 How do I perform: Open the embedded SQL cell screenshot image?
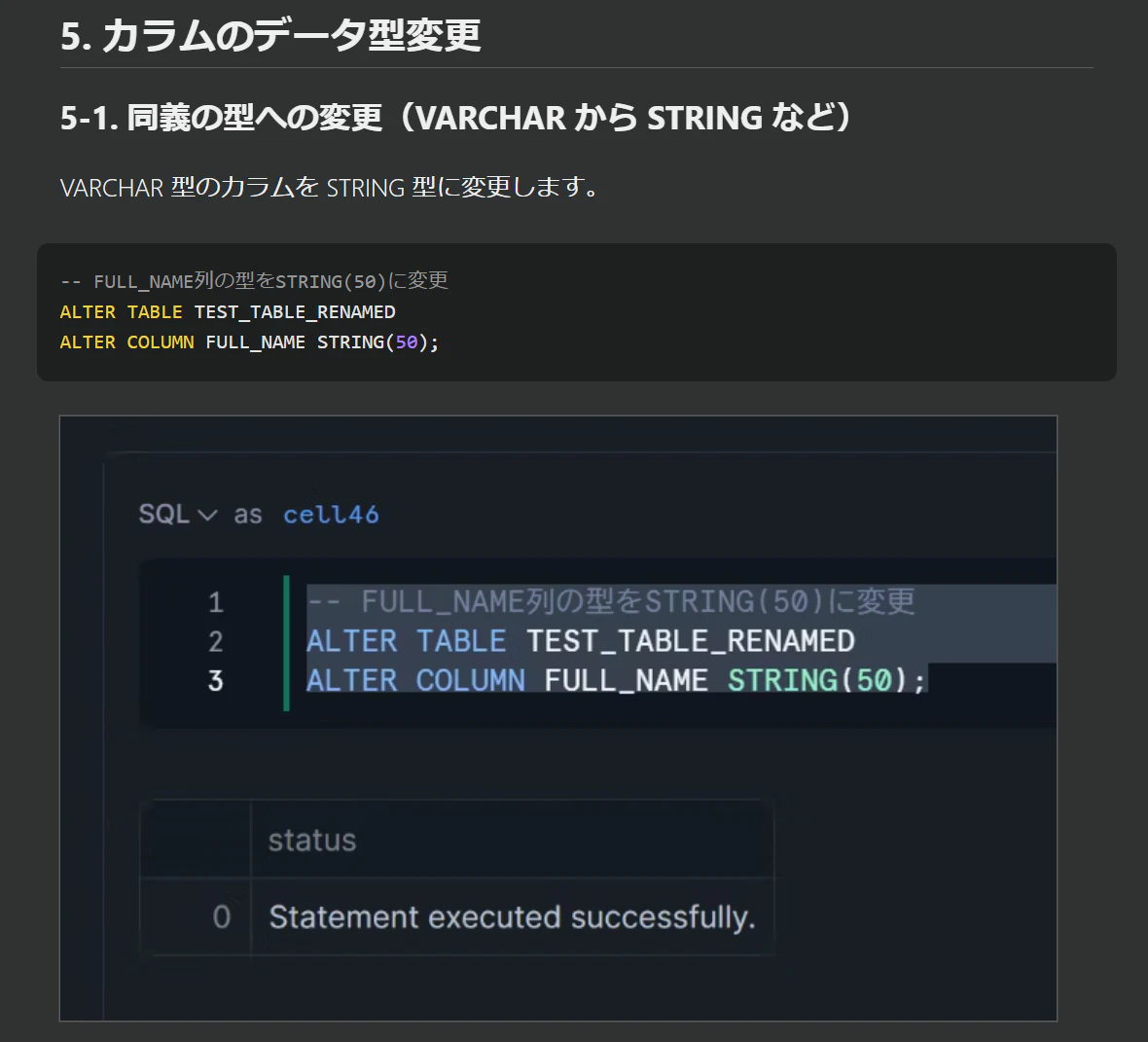[558, 718]
